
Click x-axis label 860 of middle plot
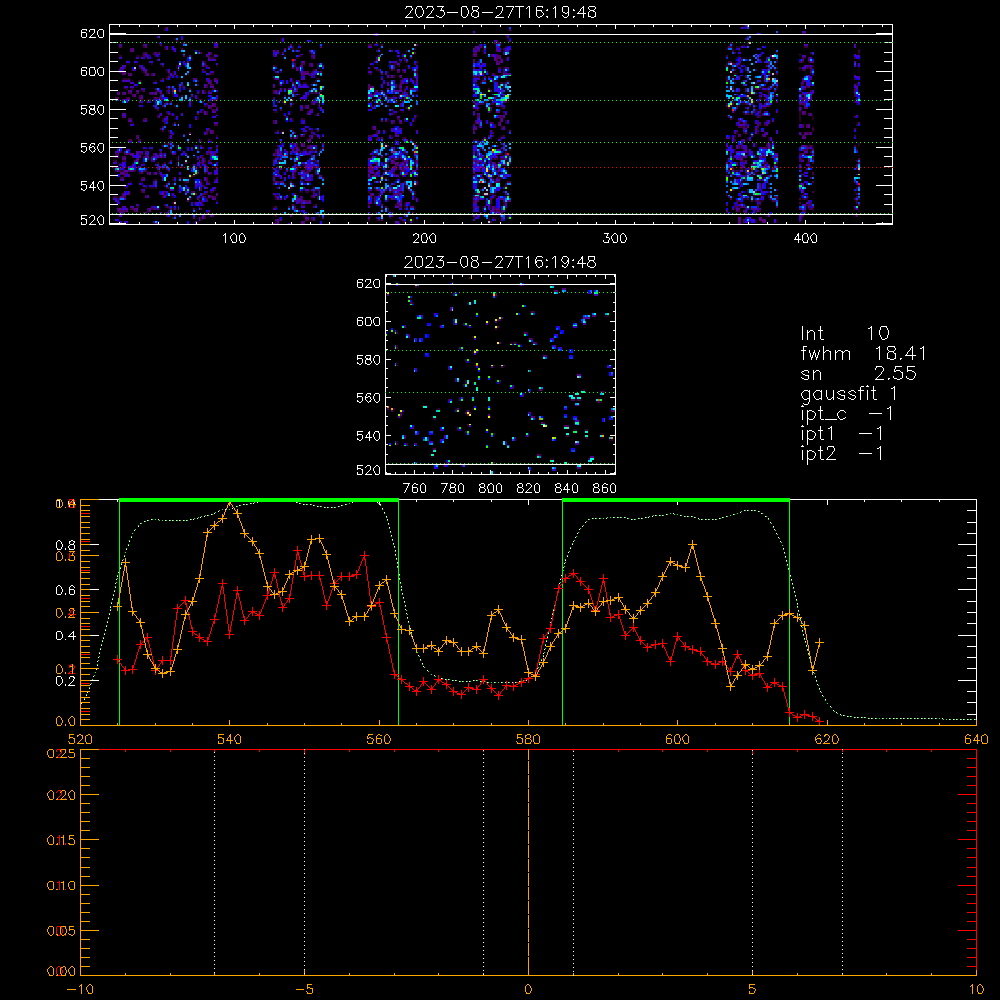(605, 489)
